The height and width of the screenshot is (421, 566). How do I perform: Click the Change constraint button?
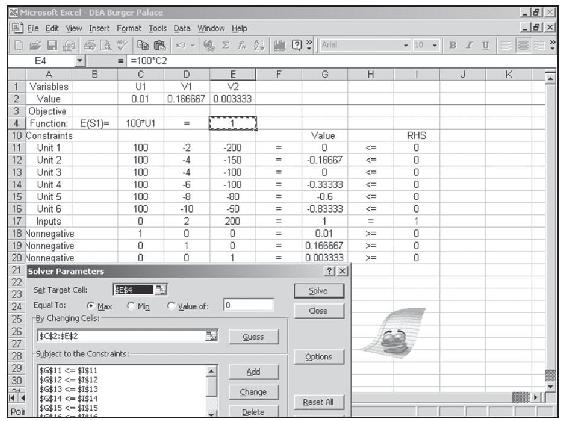pos(253,392)
